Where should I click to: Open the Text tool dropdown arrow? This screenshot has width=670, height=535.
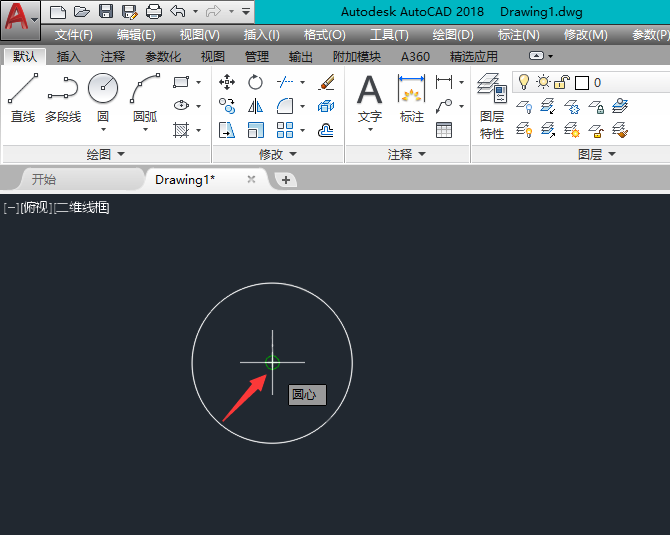coord(370,129)
